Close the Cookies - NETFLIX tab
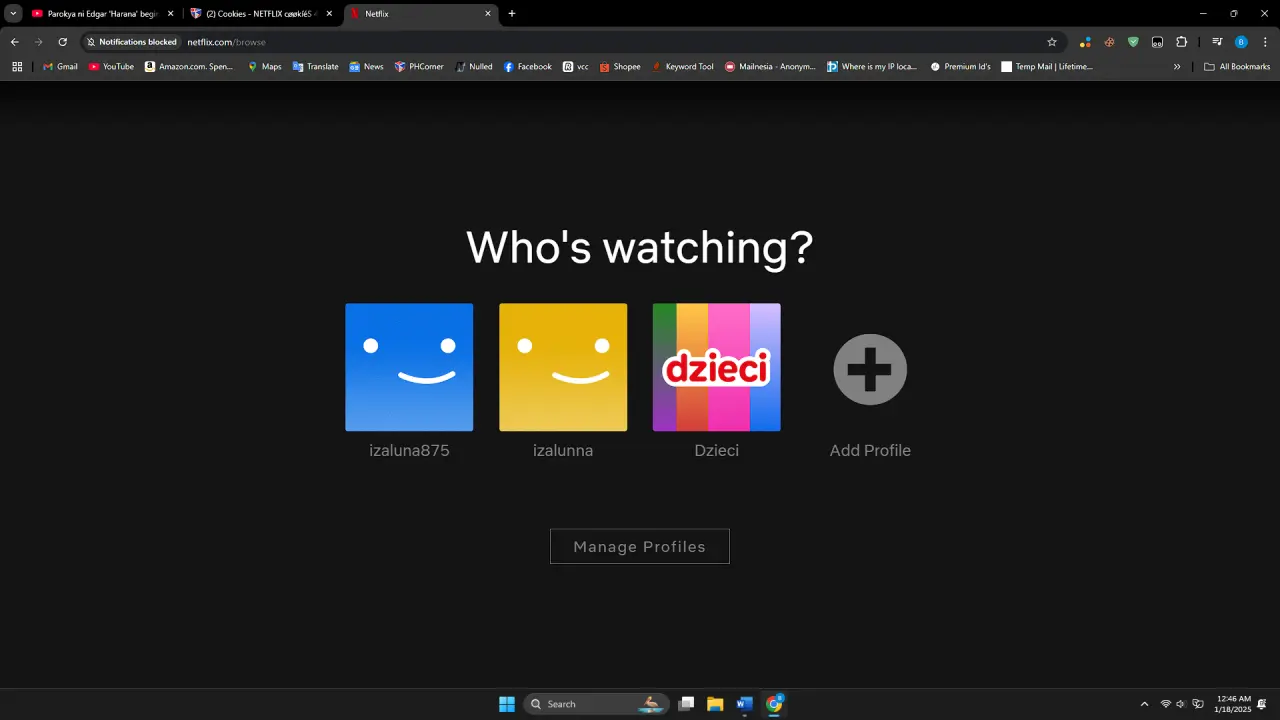 click(x=329, y=14)
